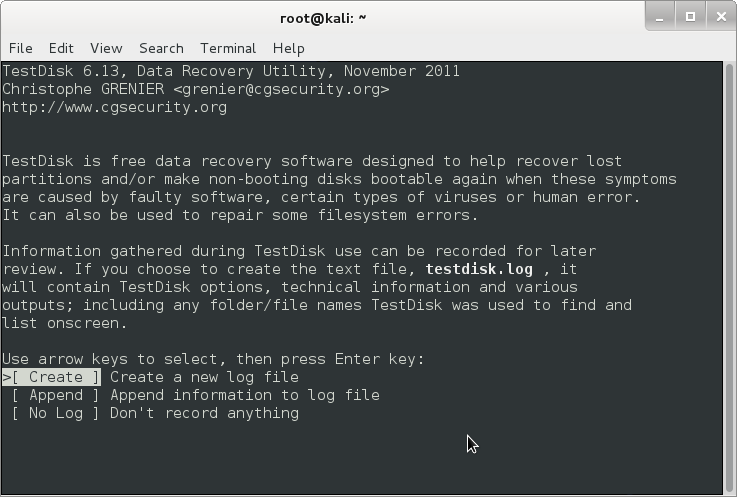This screenshot has width=737, height=497.
Task: Select the highlighted [ Create ] option
Action: point(52,377)
